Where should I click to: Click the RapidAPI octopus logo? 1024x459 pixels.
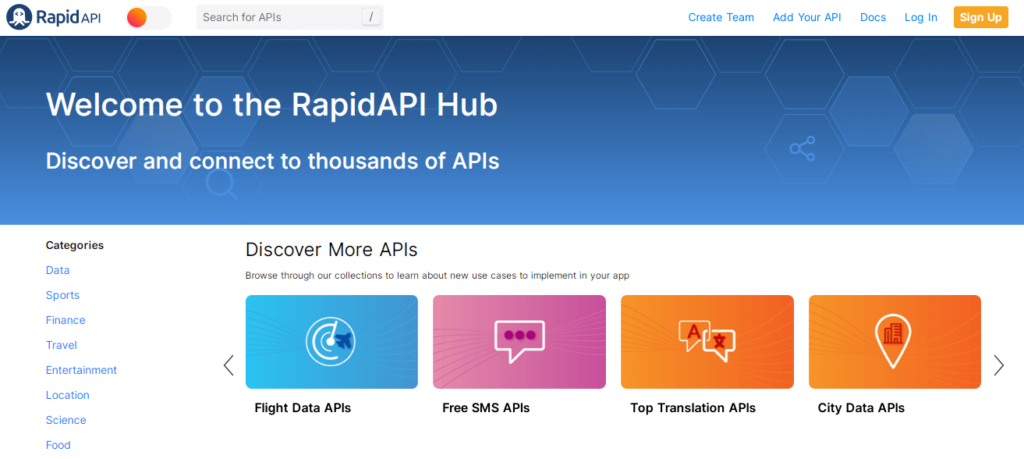pyautogui.click(x=54, y=17)
